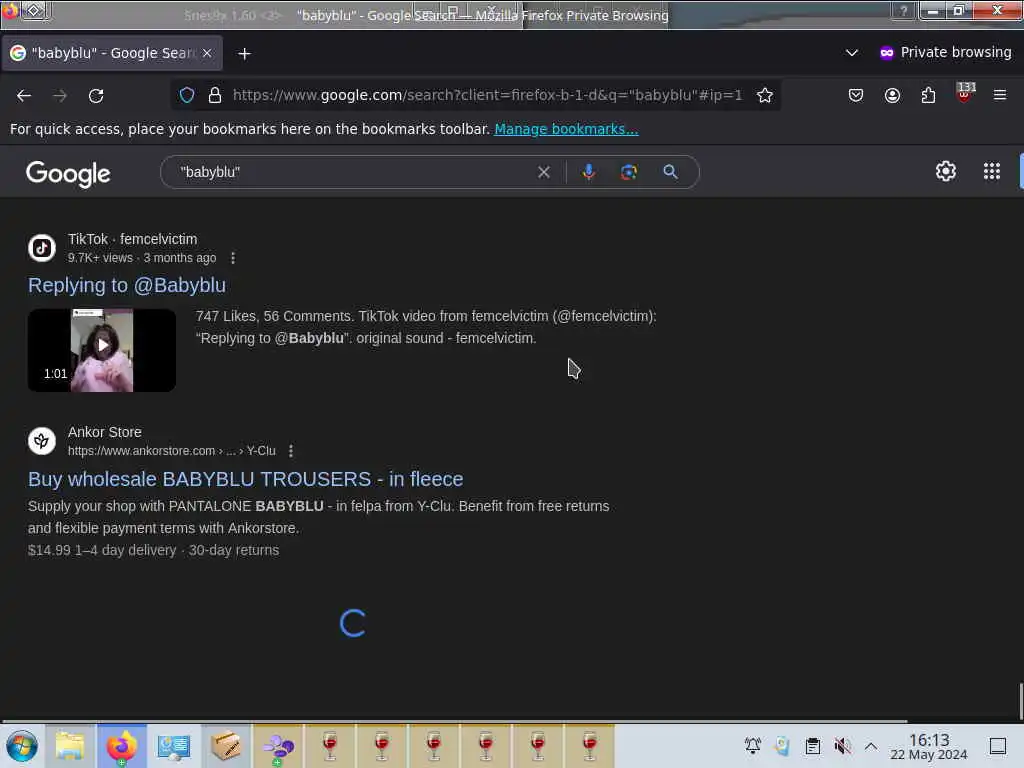Select the "babyblu" Google Search tab
Viewport: 1024px width, 768px height.
[112, 53]
